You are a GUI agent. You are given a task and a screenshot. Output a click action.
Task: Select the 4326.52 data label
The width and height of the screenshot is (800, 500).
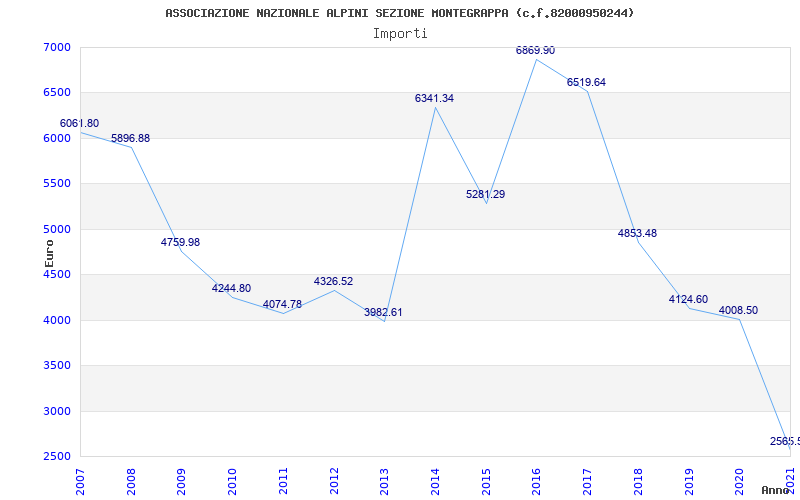(x=333, y=281)
